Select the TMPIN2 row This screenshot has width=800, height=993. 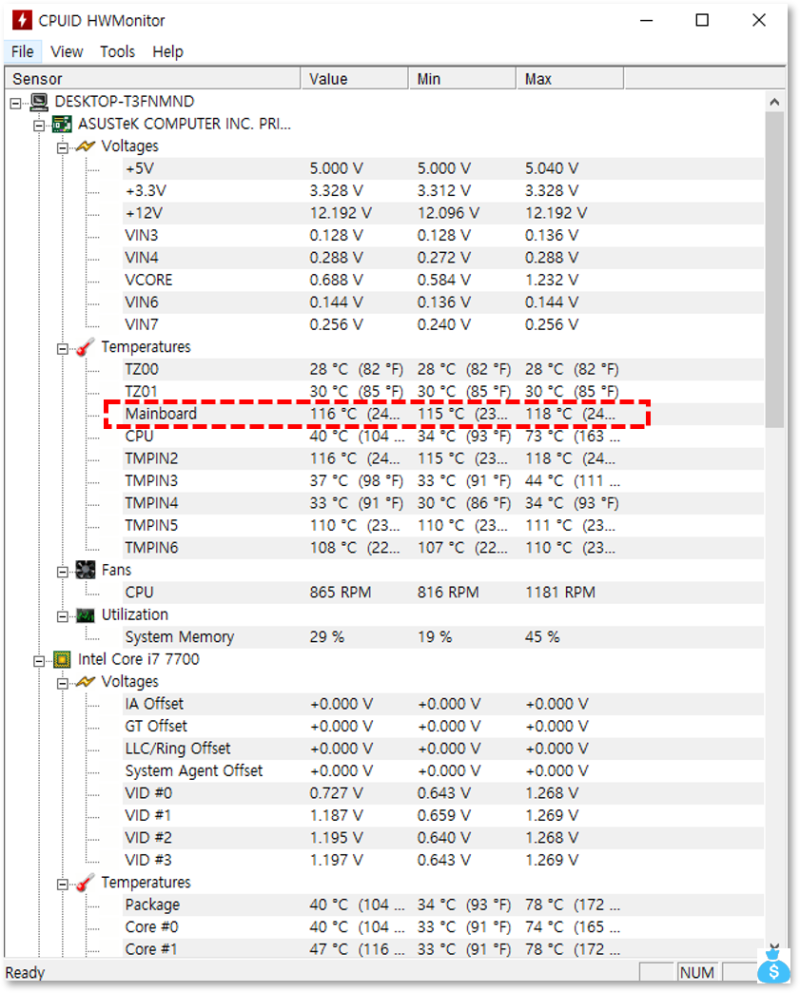click(443, 459)
